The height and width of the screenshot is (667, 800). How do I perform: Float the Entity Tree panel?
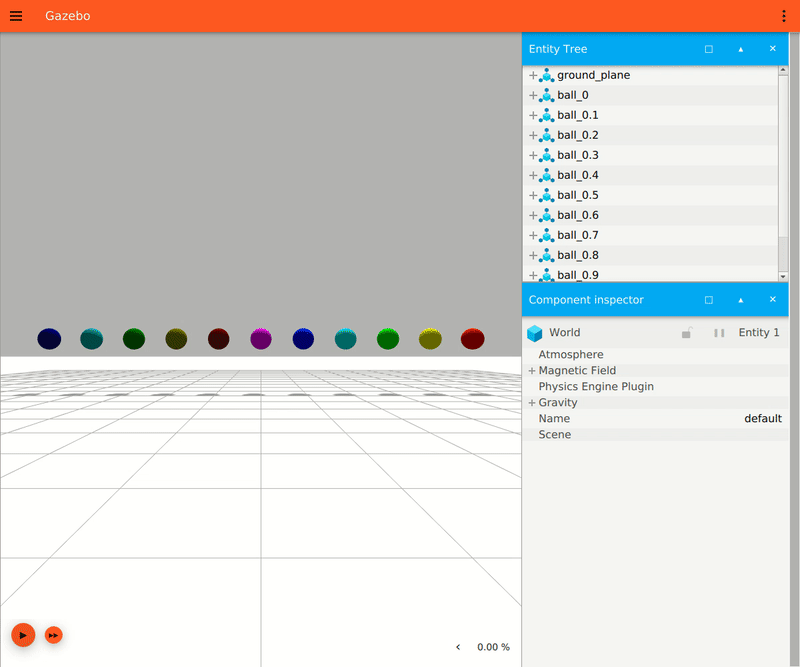click(709, 49)
